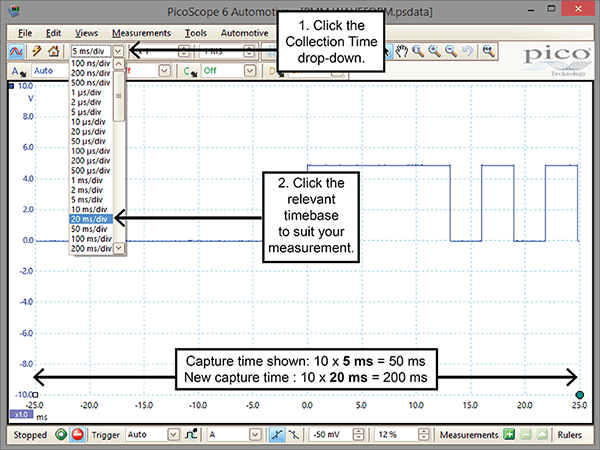Click timebase list scroll-up arrow

coord(119,64)
